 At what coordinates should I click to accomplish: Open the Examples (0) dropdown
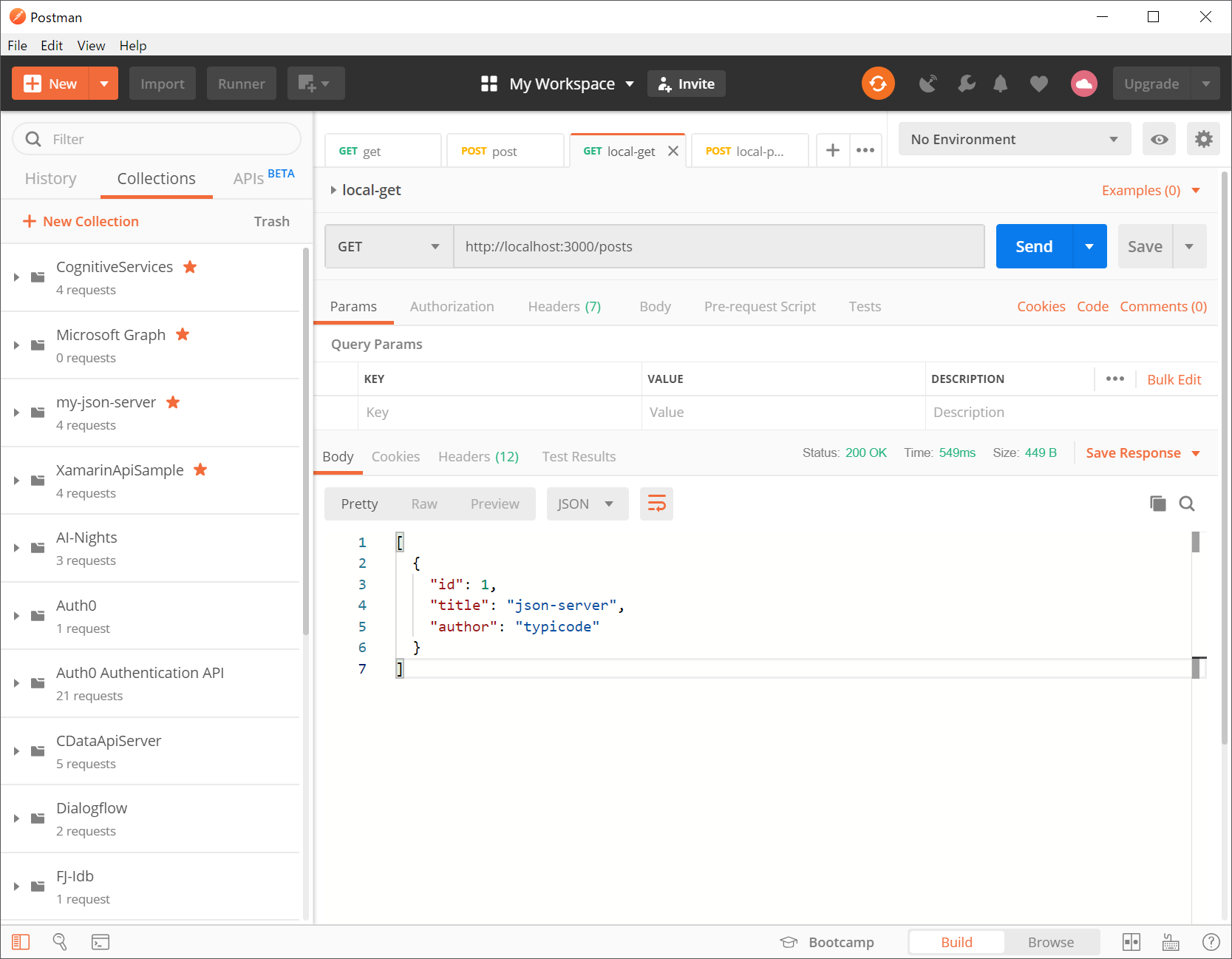(x=1151, y=190)
